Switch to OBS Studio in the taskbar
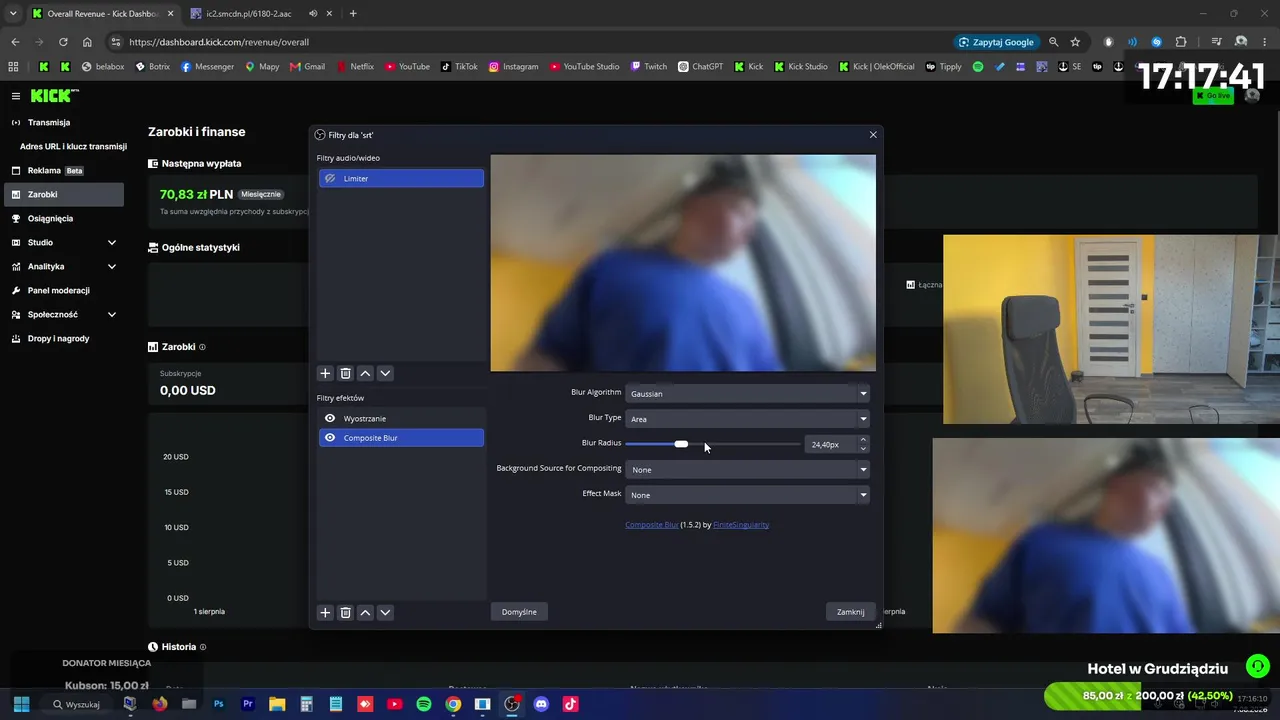The image size is (1280, 720). (512, 704)
